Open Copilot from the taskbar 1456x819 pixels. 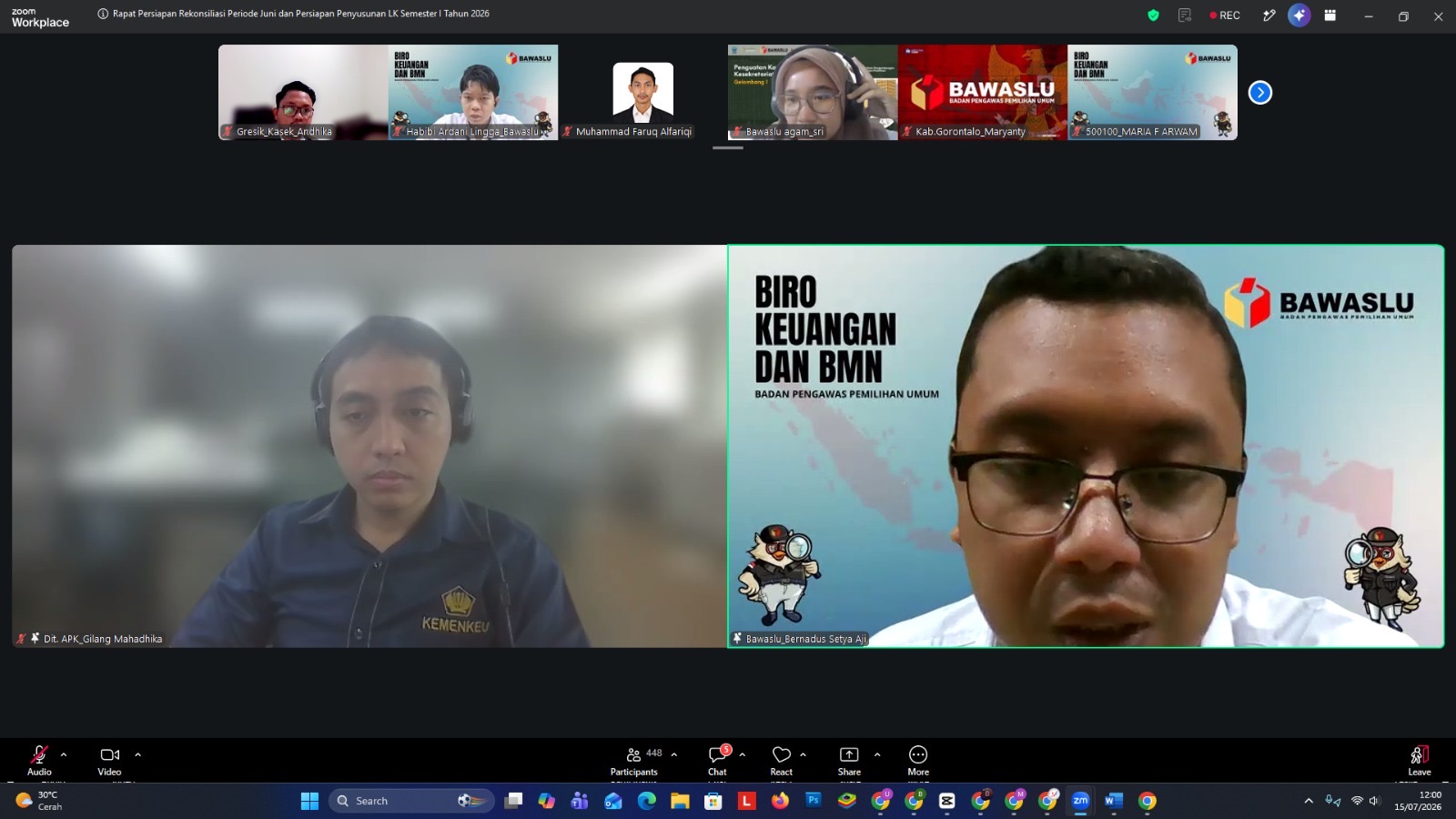click(x=546, y=801)
